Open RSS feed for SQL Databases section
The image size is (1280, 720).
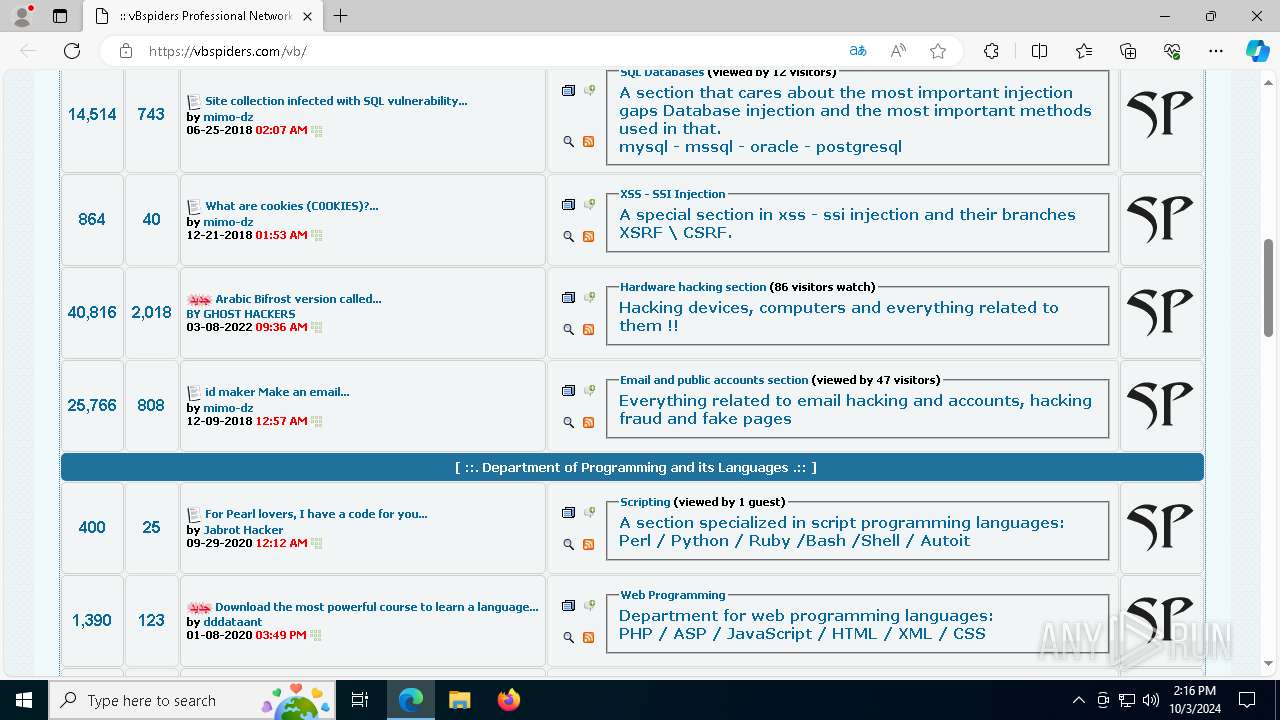click(588, 142)
